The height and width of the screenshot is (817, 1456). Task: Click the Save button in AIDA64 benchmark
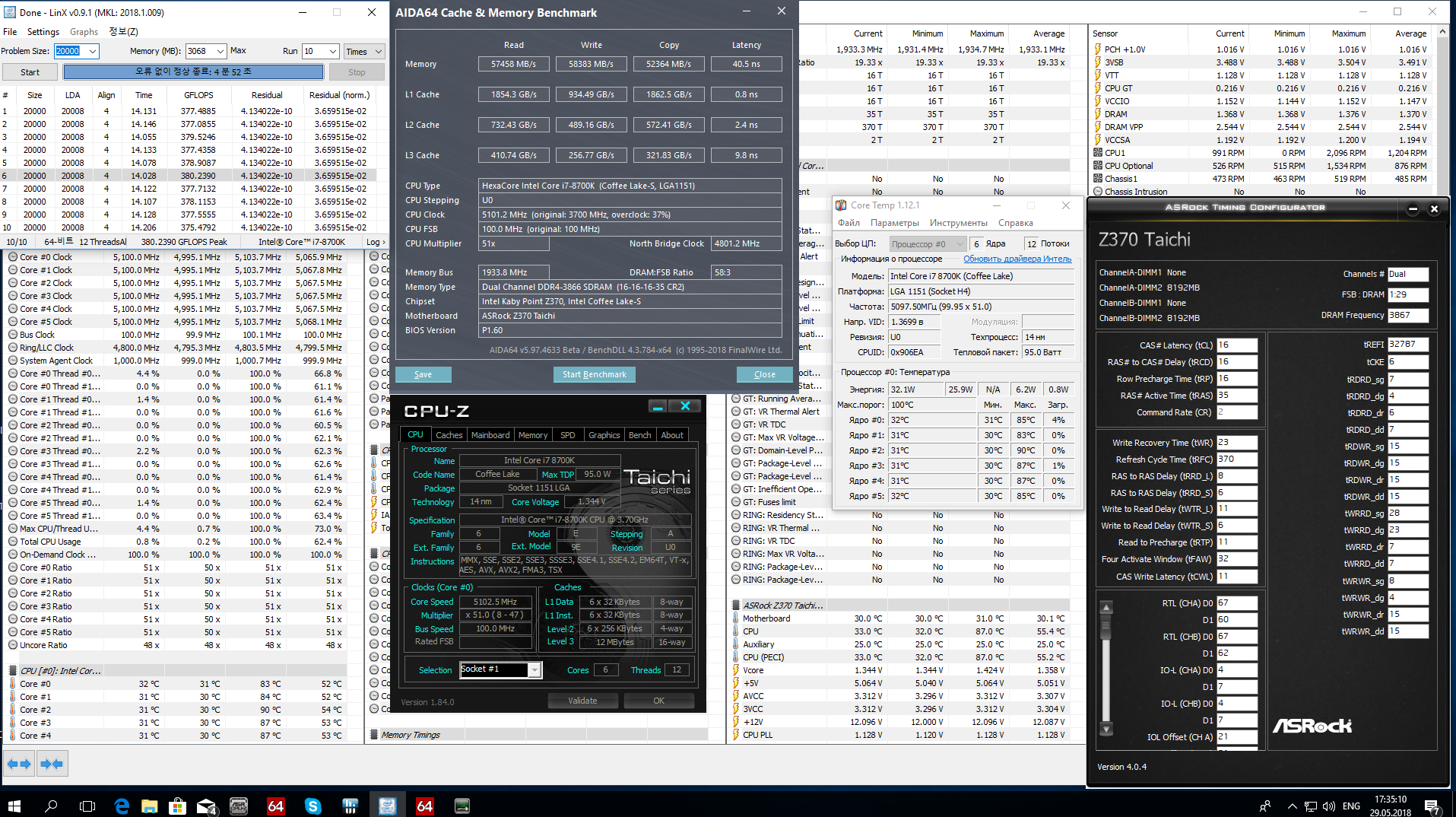pos(423,374)
